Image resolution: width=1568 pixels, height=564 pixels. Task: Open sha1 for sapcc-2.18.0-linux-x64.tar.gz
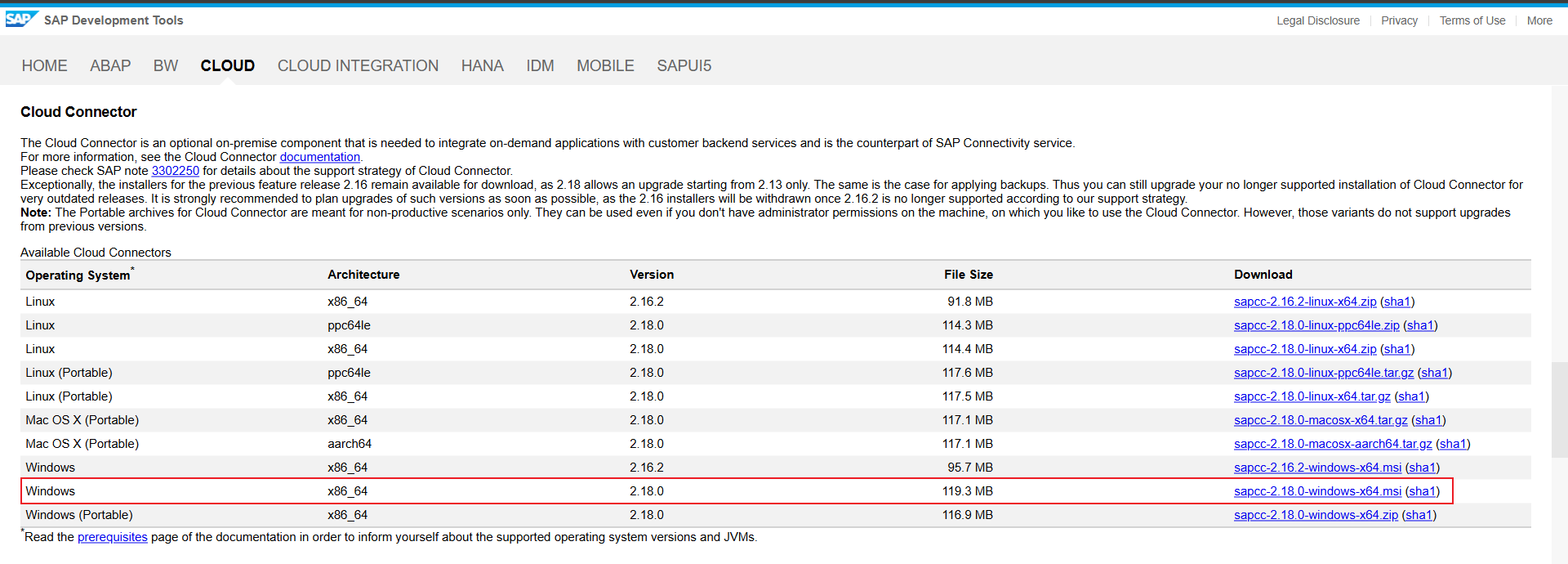click(1412, 396)
